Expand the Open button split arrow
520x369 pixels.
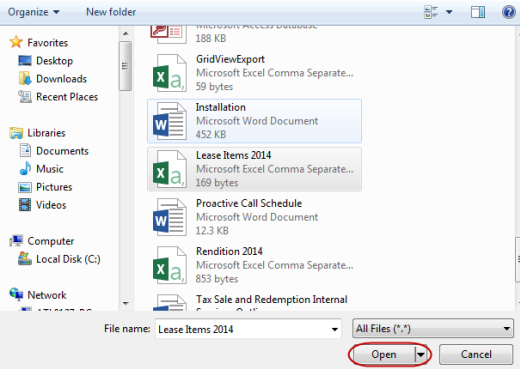point(421,354)
